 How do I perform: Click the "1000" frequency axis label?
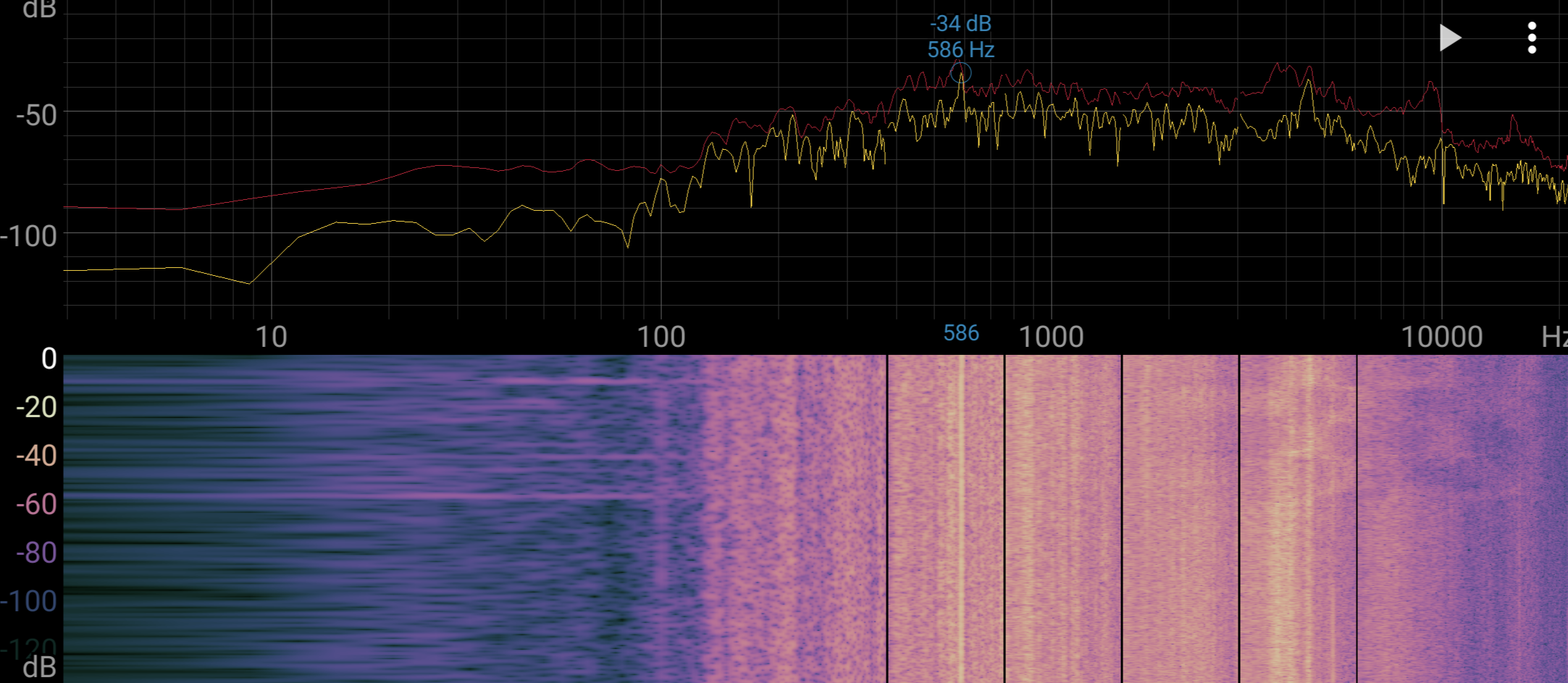(x=1051, y=337)
